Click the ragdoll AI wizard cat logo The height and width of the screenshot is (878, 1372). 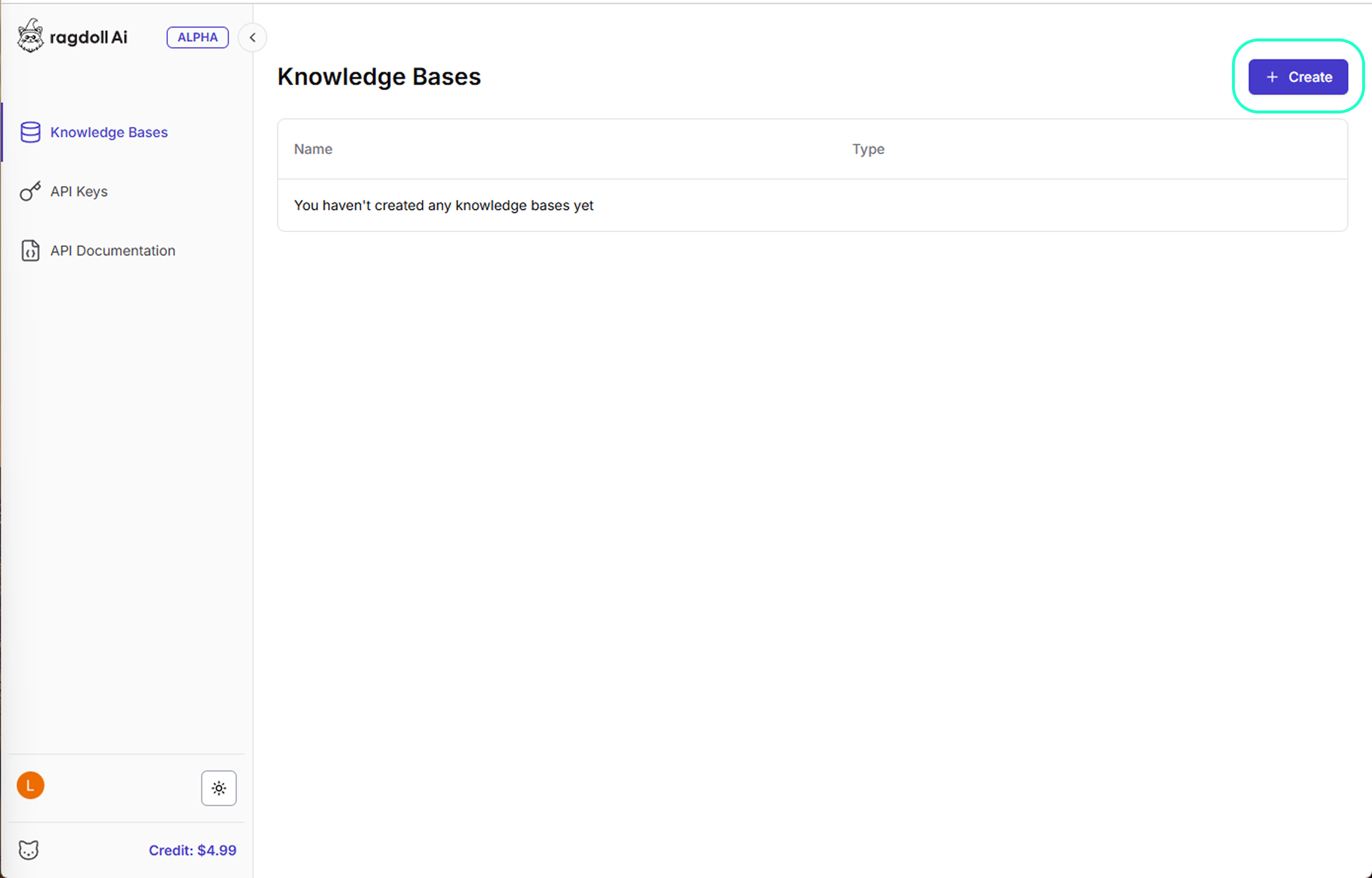[30, 36]
